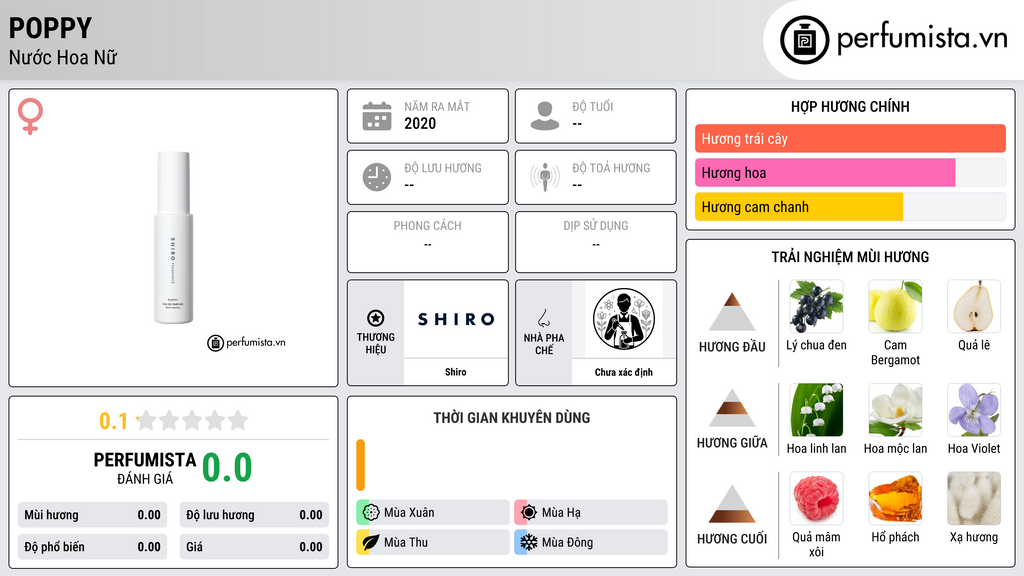Viewport: 1024px width, 576px height.
Task: Click the 2020 release year value
Action: (x=420, y=123)
